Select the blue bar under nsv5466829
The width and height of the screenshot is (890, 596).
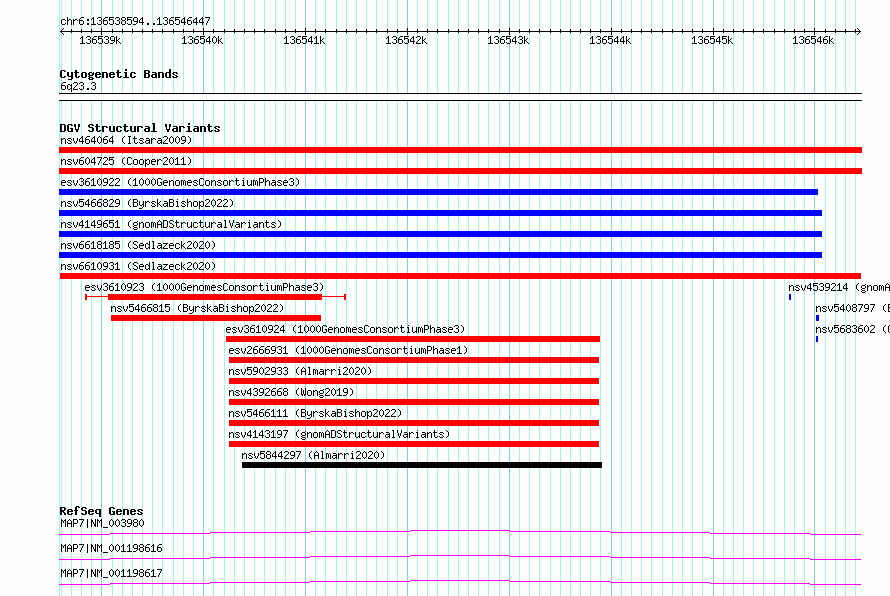(440, 213)
